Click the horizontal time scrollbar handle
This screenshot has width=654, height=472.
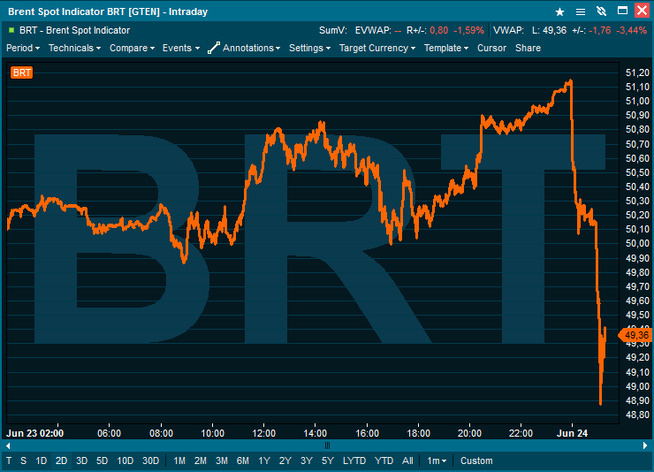click(x=326, y=445)
